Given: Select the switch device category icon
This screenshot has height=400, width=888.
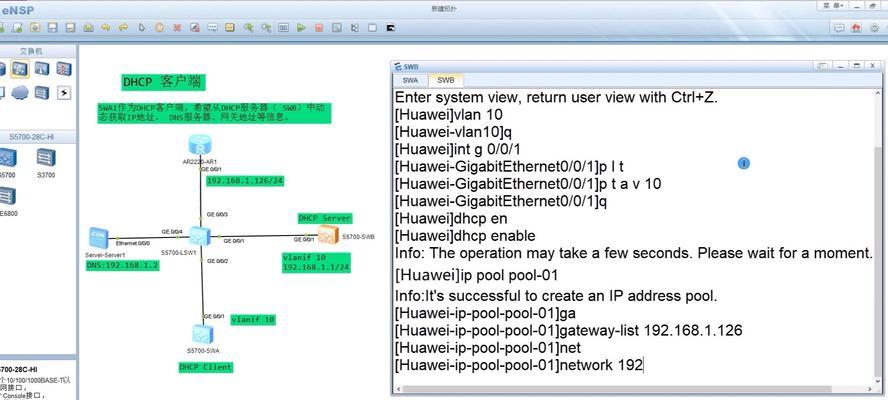Looking at the screenshot, I should pyautogui.click(x=20, y=69).
